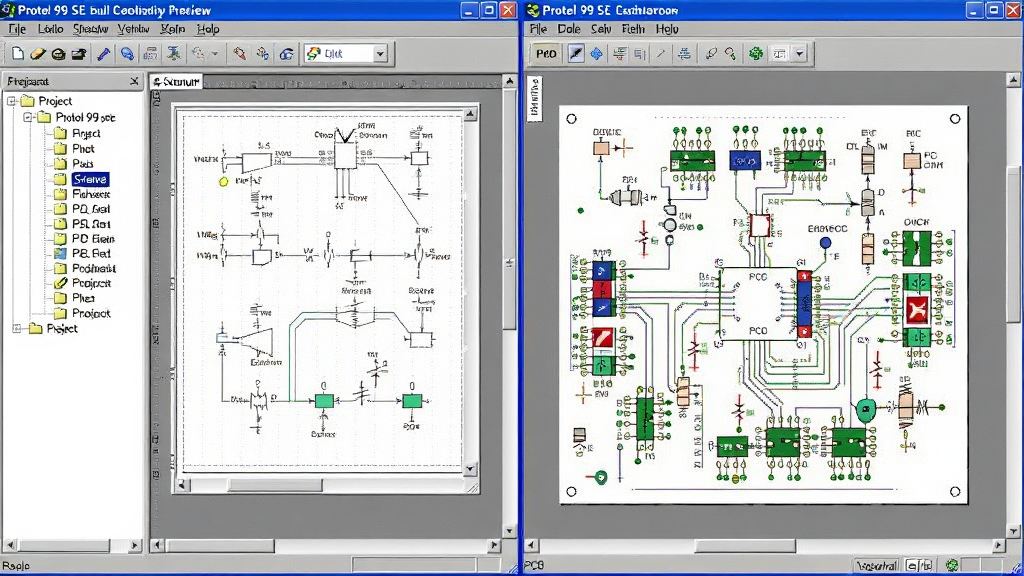The height and width of the screenshot is (576, 1024).
Task: Select the central PCO chip on the PCB
Action: (758, 303)
